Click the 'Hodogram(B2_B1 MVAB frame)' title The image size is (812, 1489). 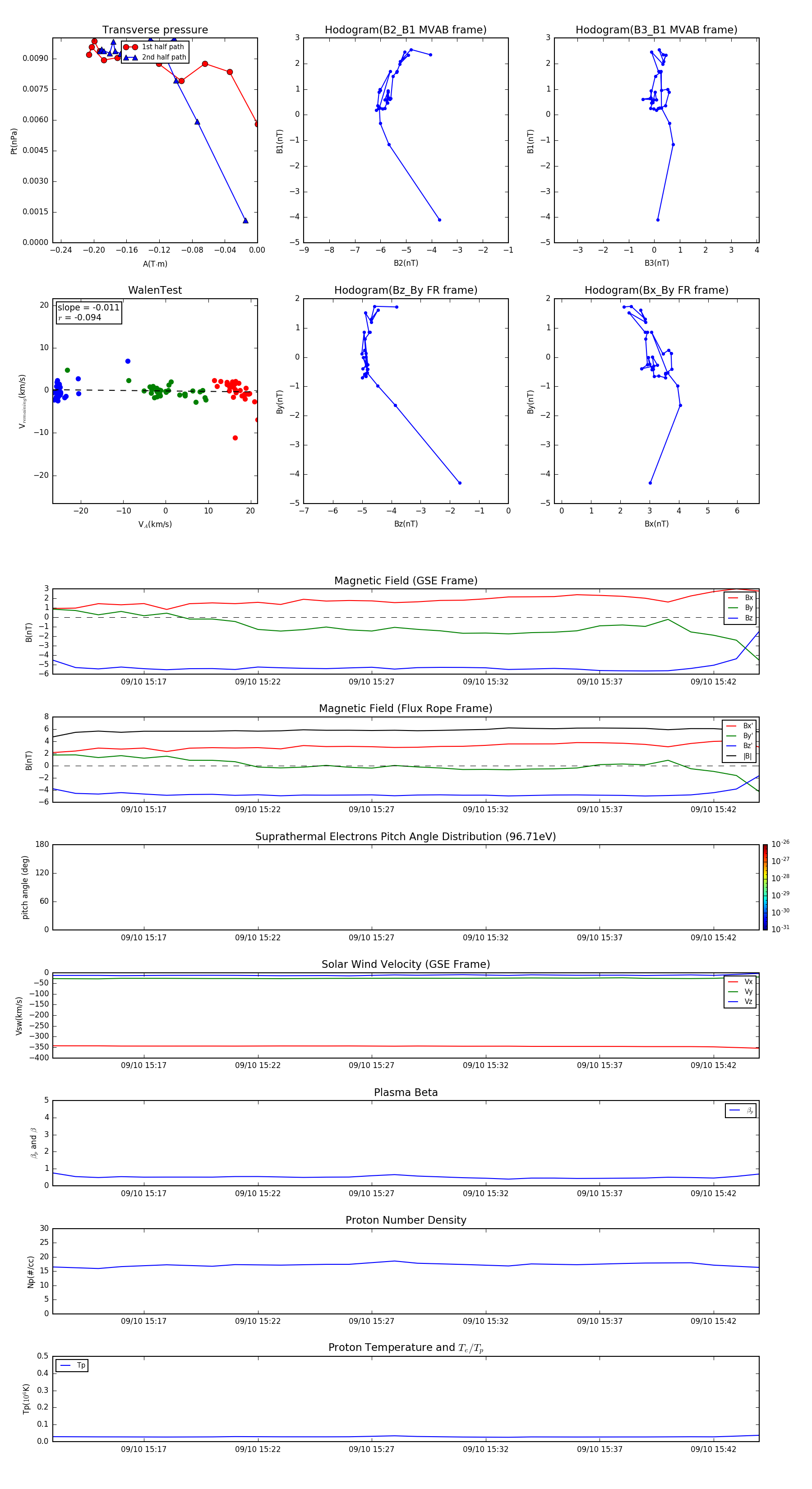tap(406, 29)
